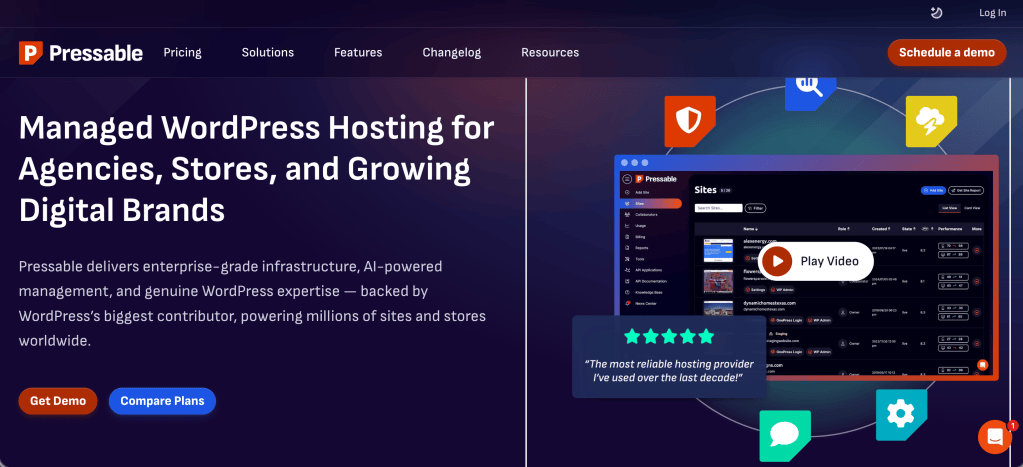This screenshot has width=1023, height=467.
Task: Click the Pressable logo in the header
Action: pyautogui.click(x=80, y=53)
